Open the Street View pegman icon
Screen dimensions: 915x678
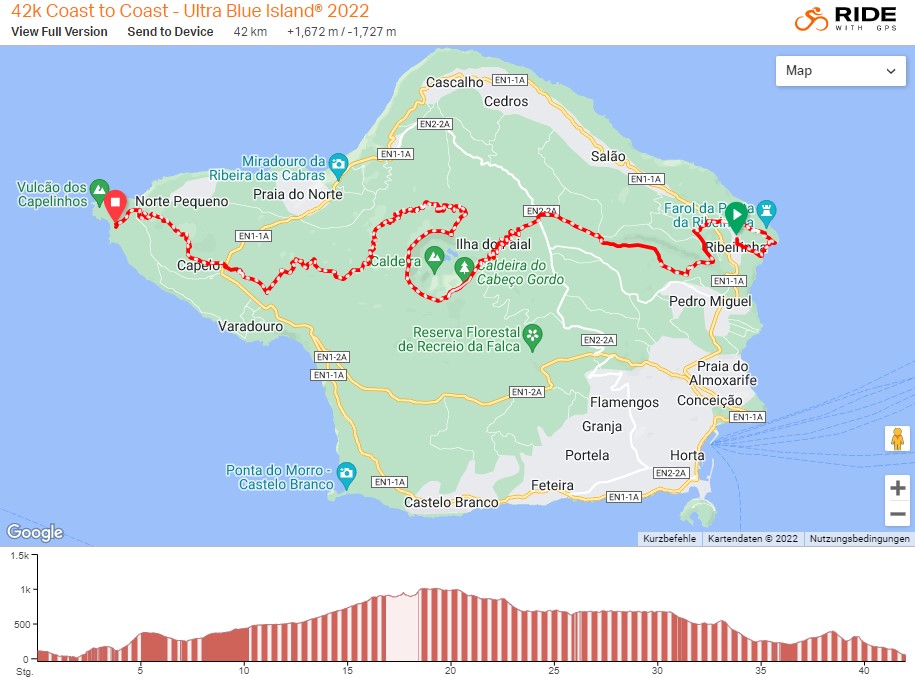click(897, 438)
